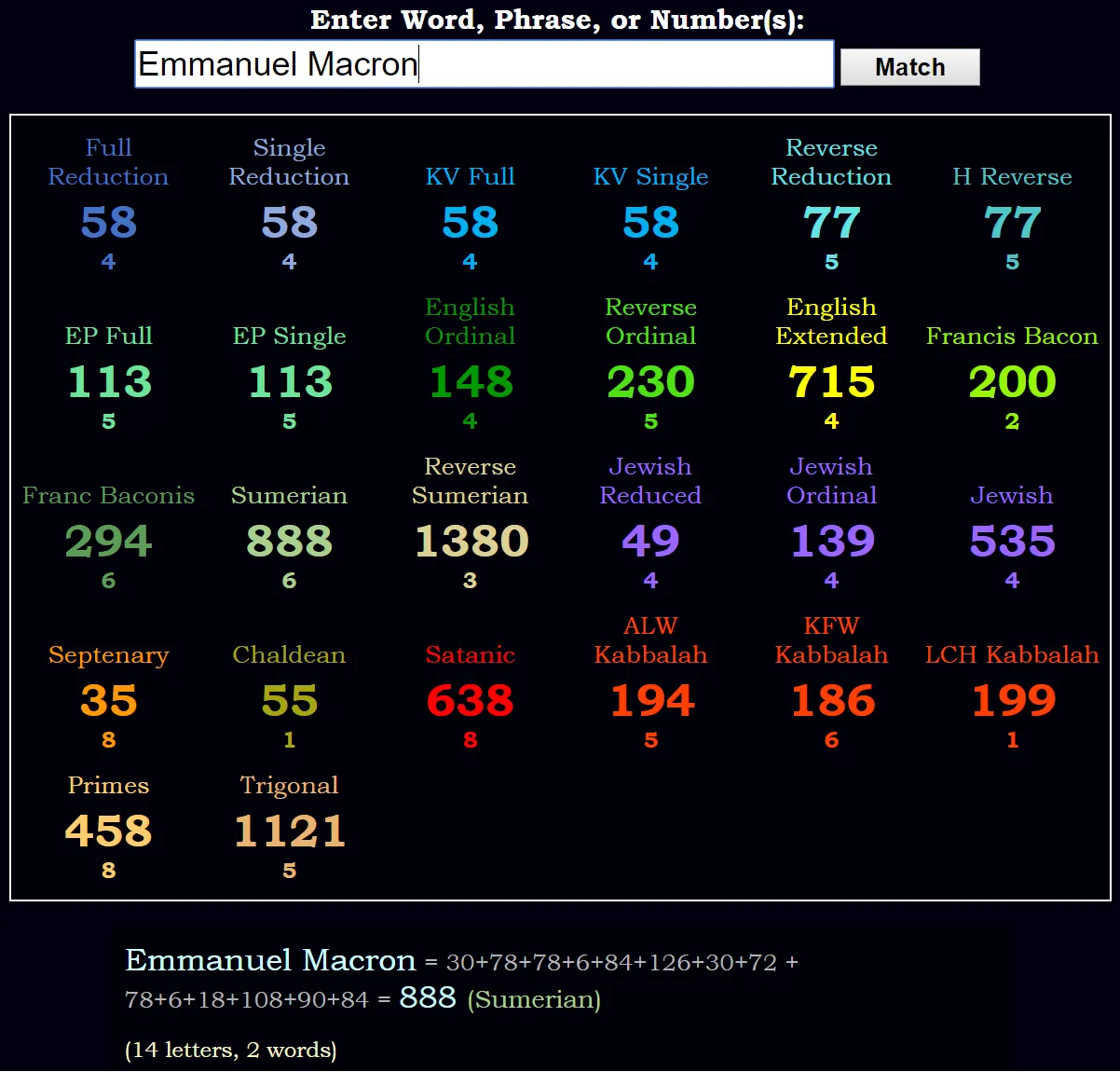Select the H Reverse cipher label

point(1012,176)
